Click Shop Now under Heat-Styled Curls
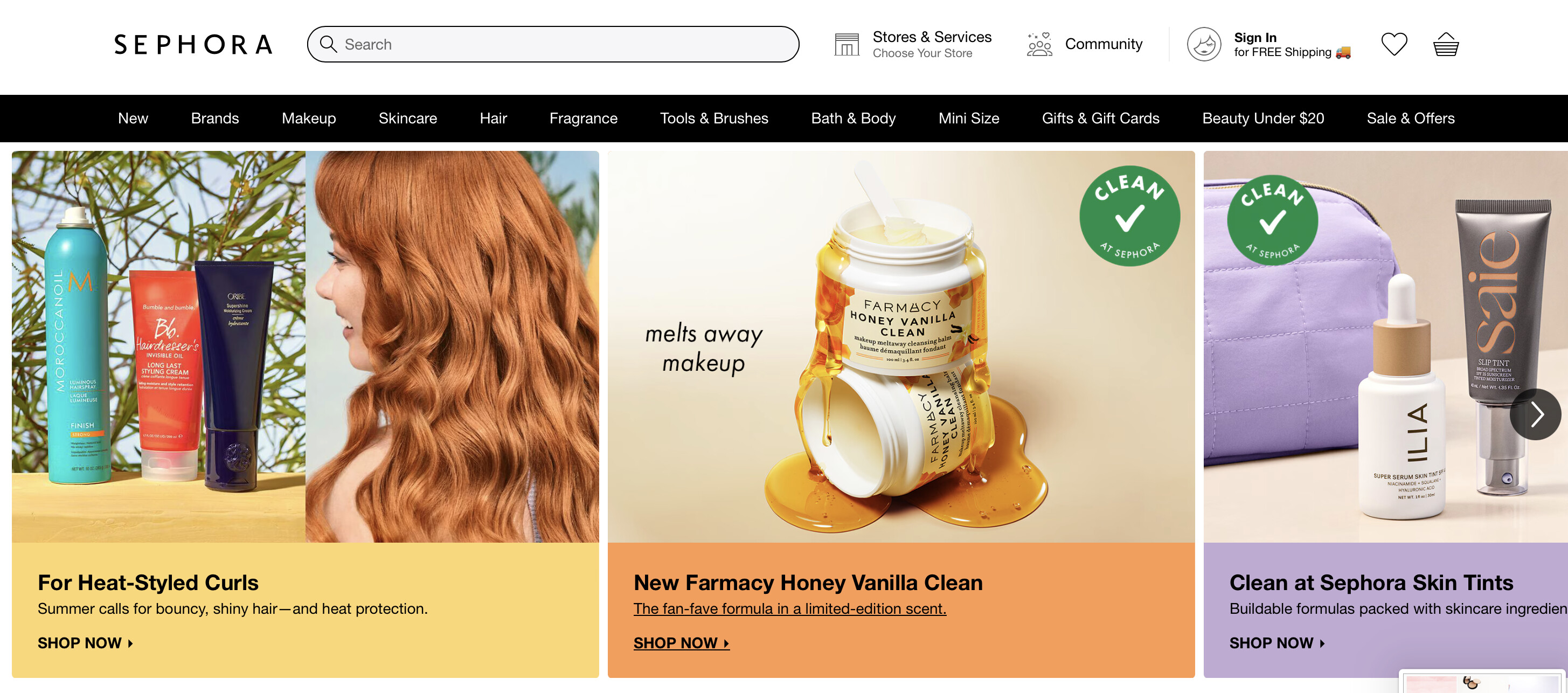The width and height of the screenshot is (1568, 693). click(85, 643)
